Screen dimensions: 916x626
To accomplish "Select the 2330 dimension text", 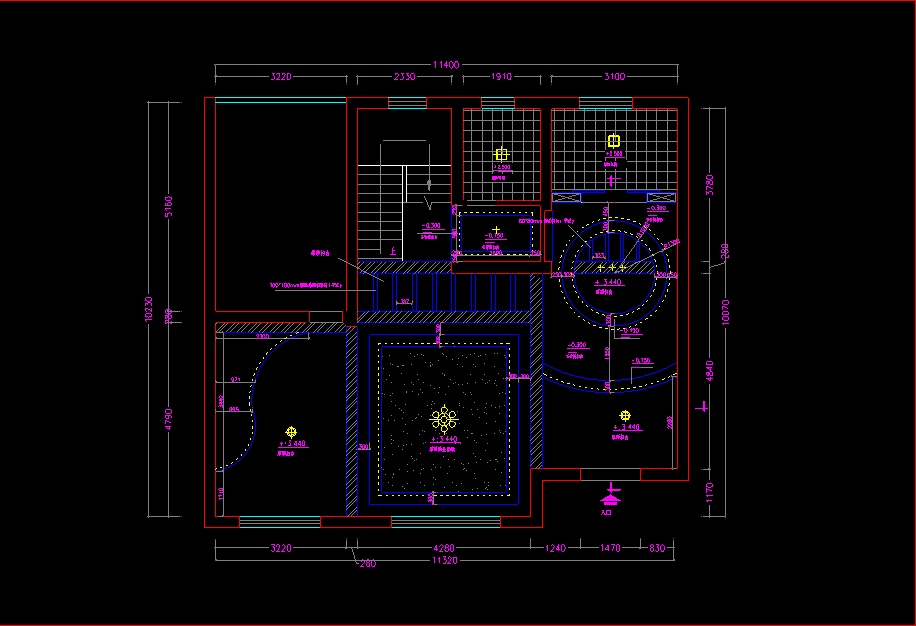I will click(404, 76).
